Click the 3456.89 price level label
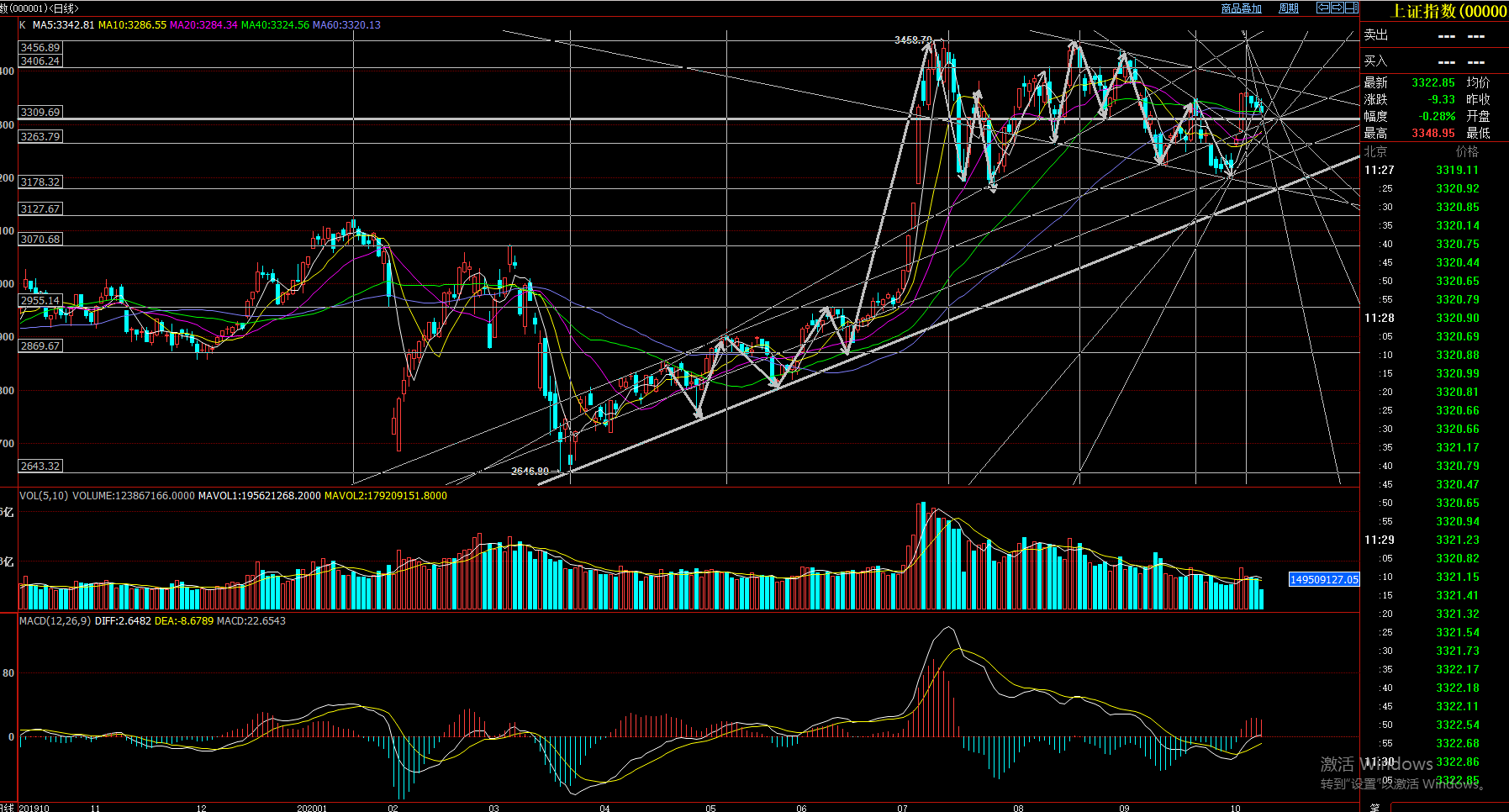The height and width of the screenshot is (812, 1509). [x=40, y=48]
